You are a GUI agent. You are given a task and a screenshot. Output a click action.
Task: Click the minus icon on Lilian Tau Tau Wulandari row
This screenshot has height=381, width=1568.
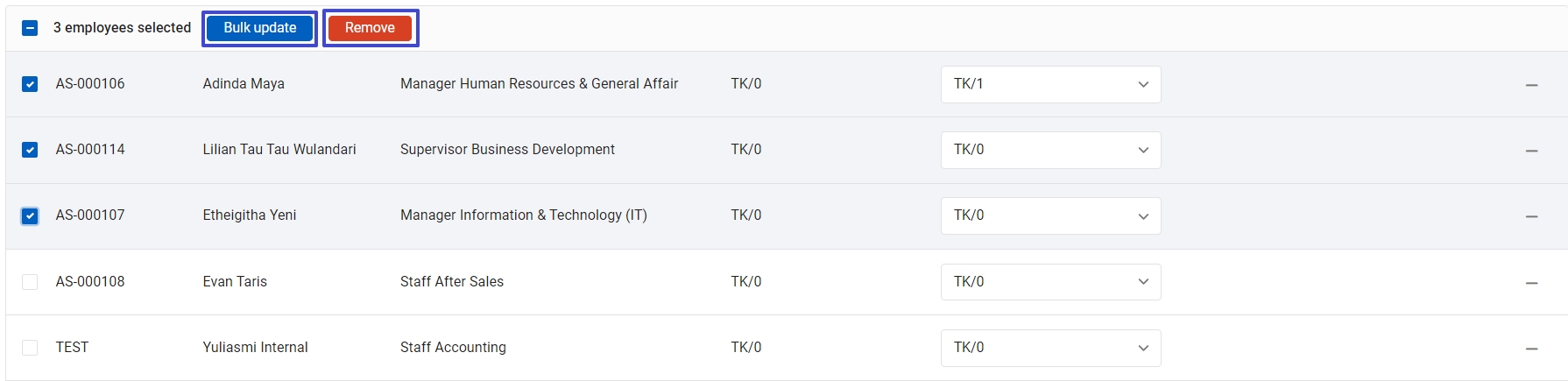(1531, 151)
